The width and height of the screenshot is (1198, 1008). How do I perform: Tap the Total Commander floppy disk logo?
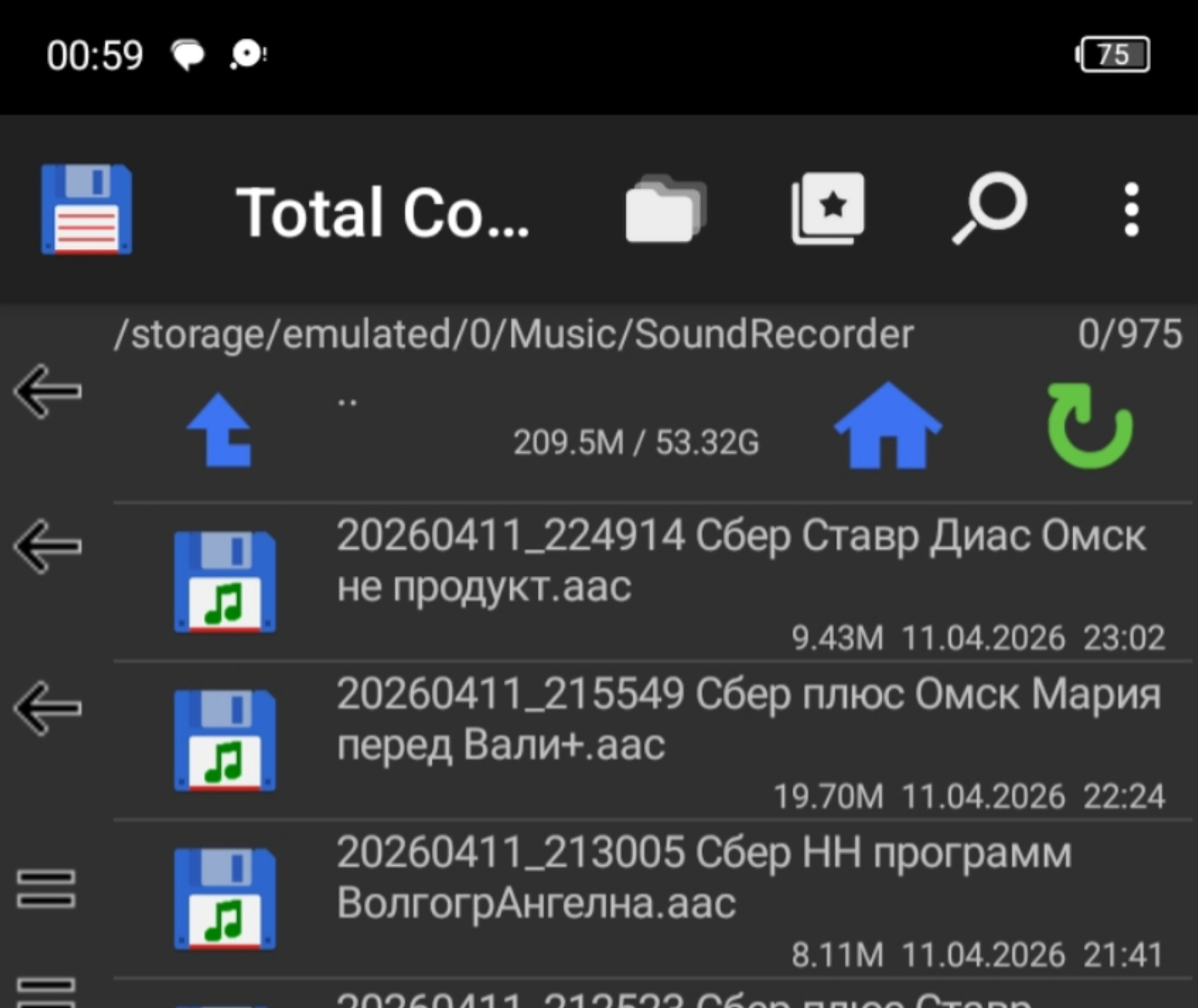86,210
